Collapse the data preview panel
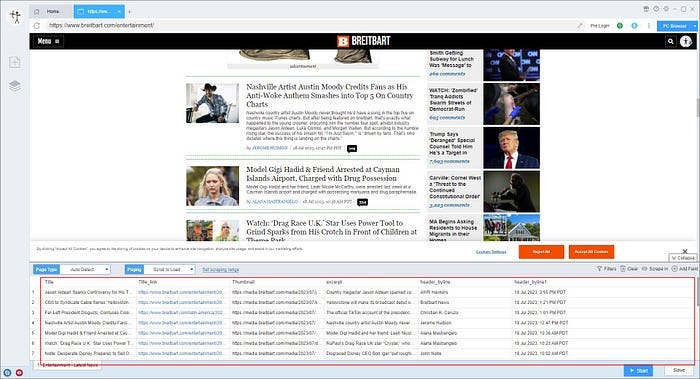Screen dimensions: 700x379 click(683, 258)
